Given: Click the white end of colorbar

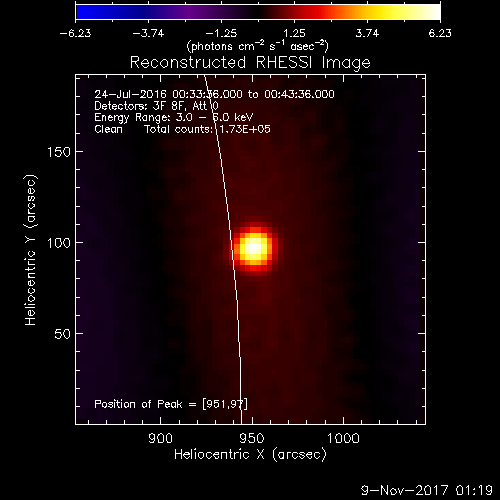Looking at the screenshot, I should pos(432,12).
